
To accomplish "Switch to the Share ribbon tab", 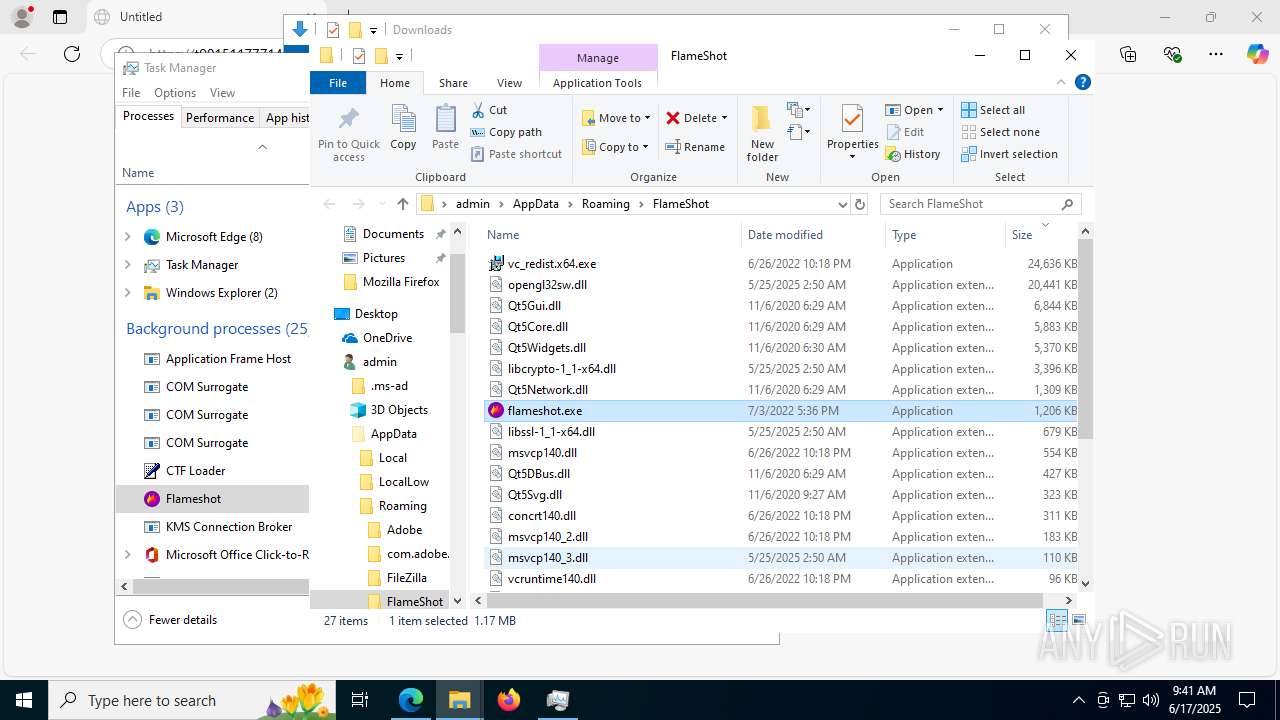I will coord(453,83).
